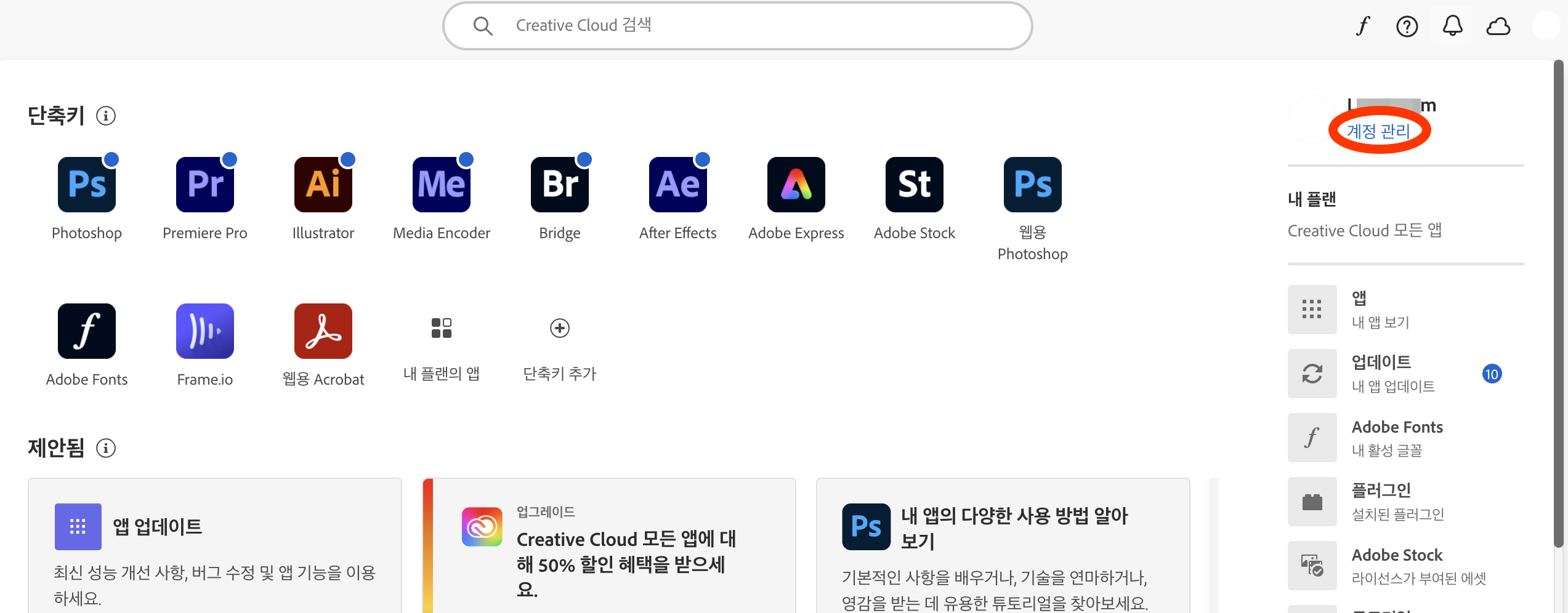Open the 웹용 Acrobat shortcut
1568x613 pixels.
click(x=323, y=331)
